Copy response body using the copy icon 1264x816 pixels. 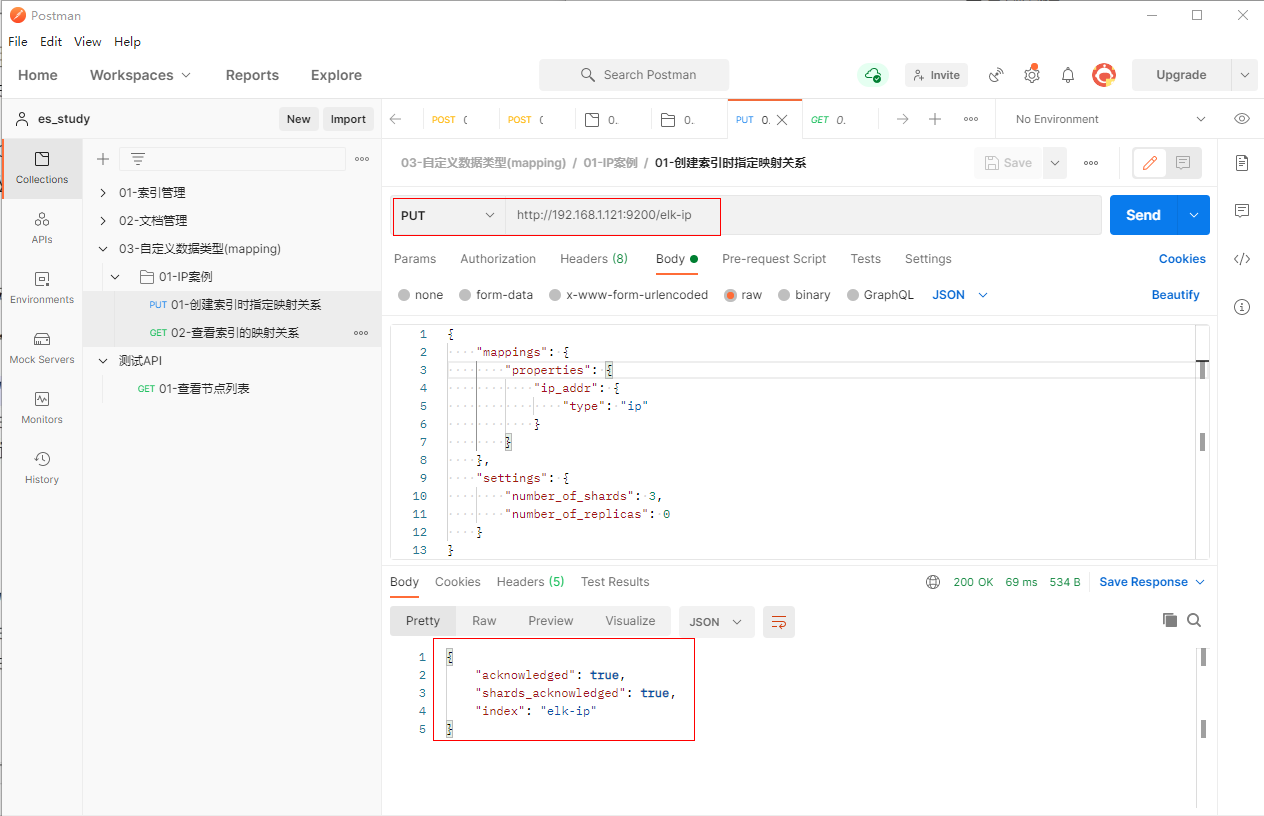pos(1169,621)
